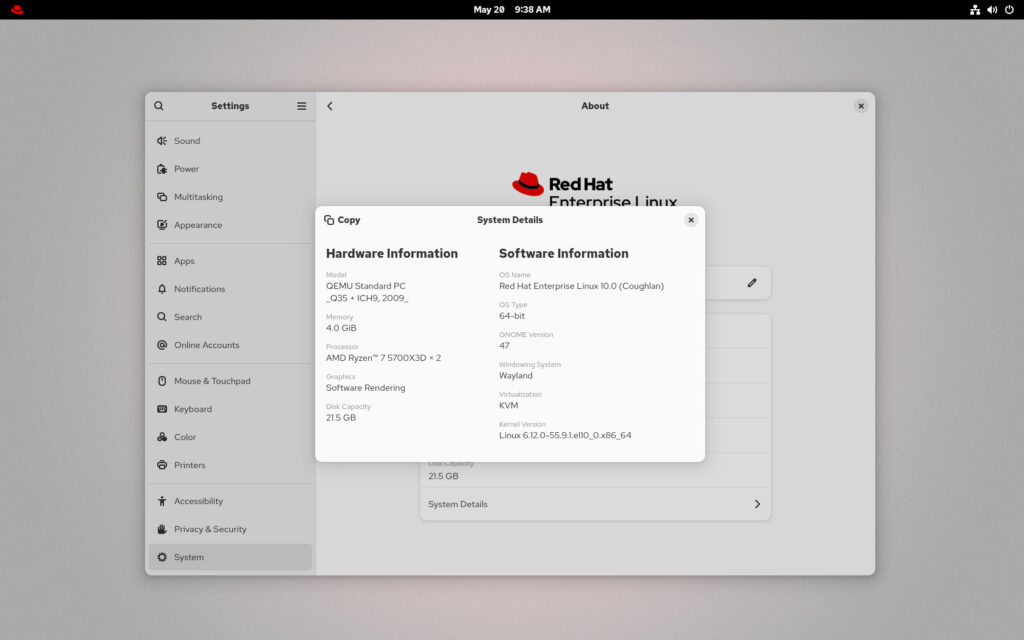Open the volume status menu in top bar

pos(992,9)
